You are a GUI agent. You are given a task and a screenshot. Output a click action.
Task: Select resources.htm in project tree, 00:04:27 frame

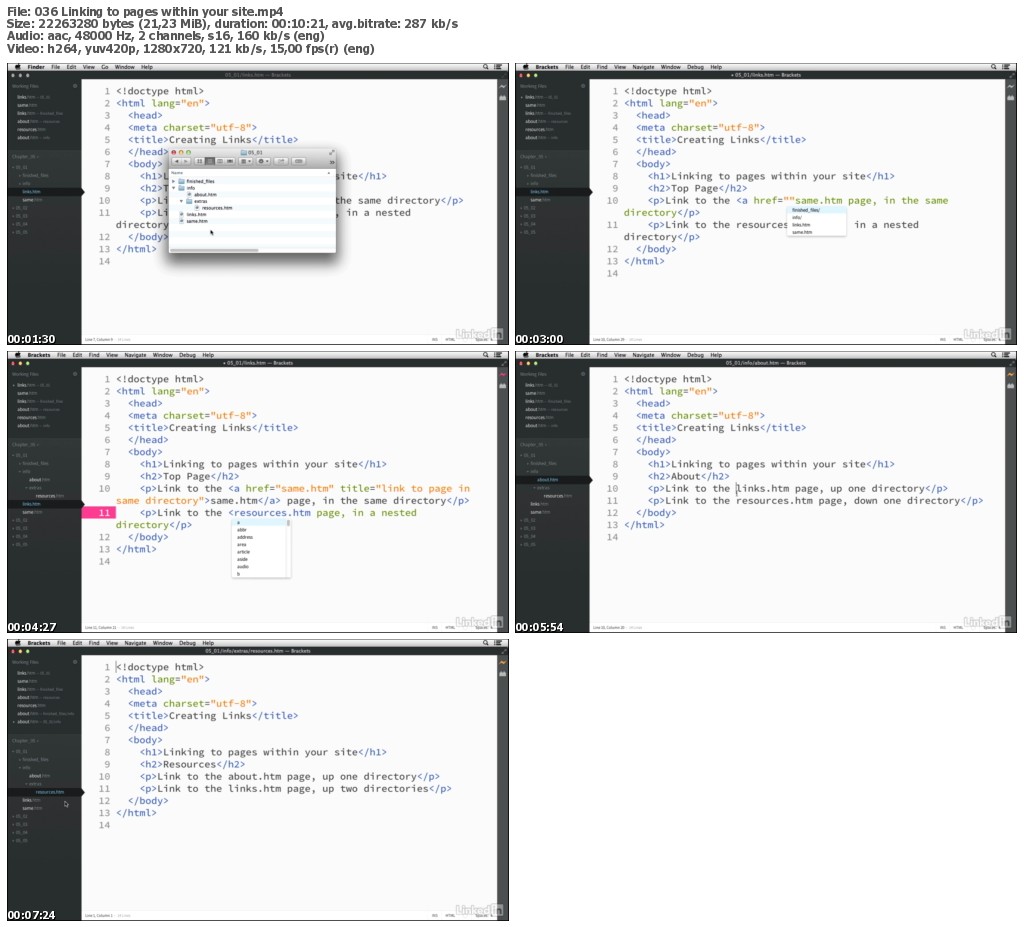(50, 496)
